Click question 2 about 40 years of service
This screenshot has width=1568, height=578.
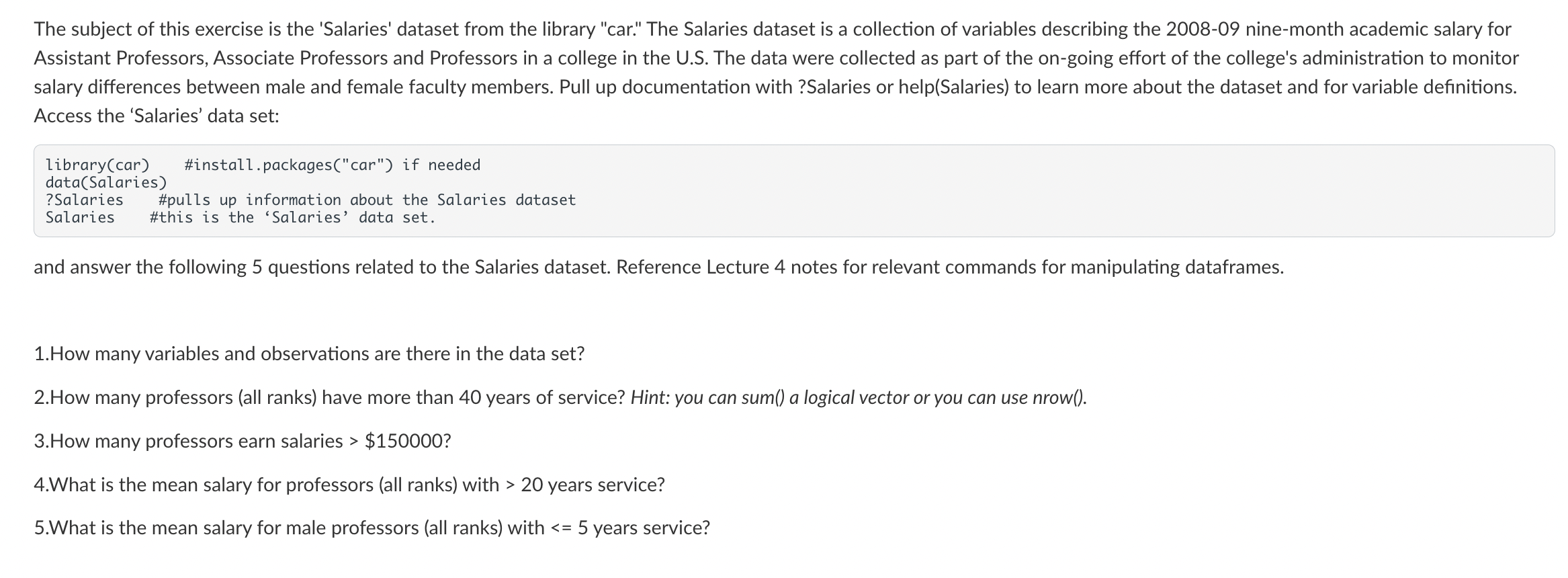[330, 397]
